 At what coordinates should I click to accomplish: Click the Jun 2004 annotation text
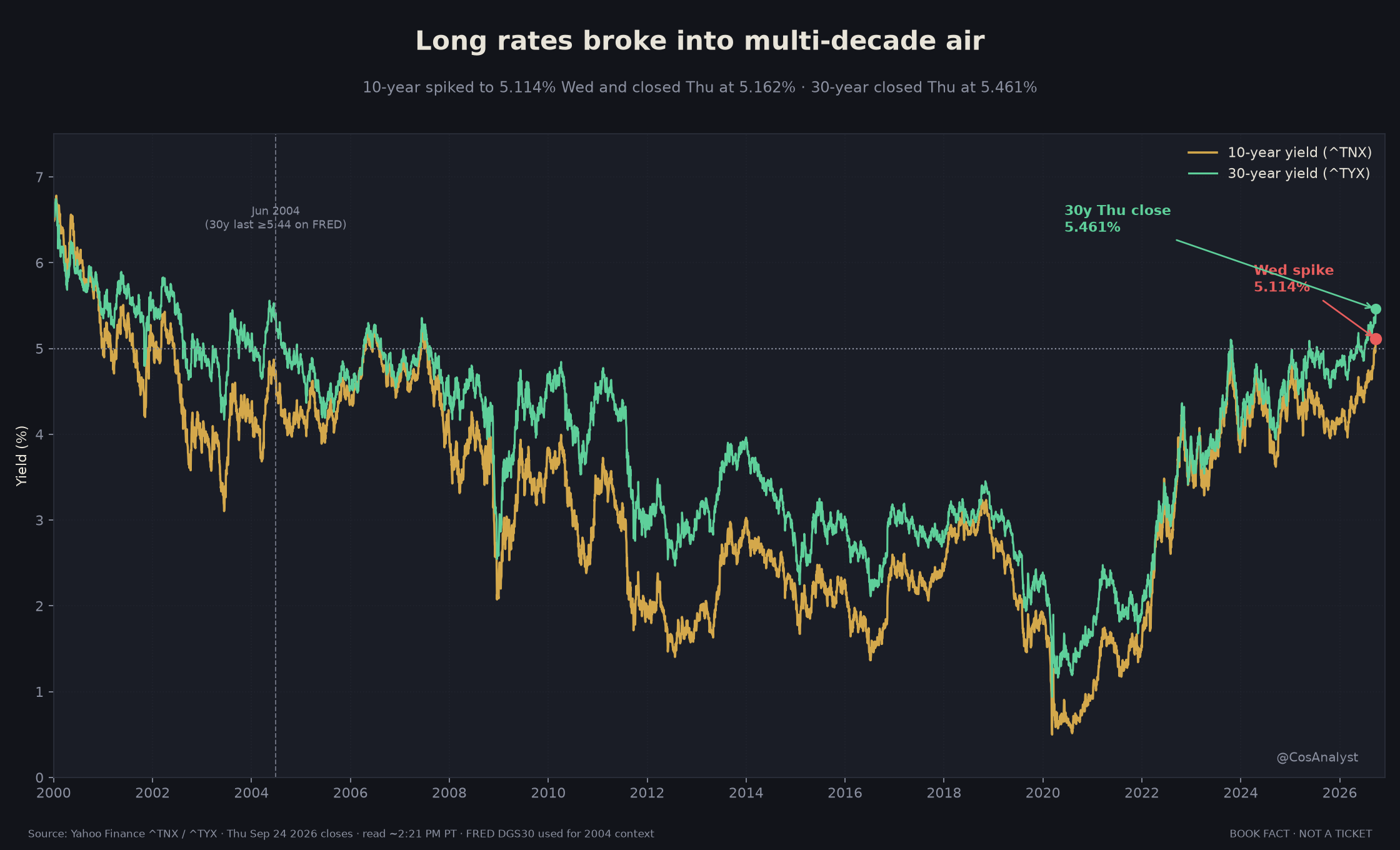pos(276,217)
